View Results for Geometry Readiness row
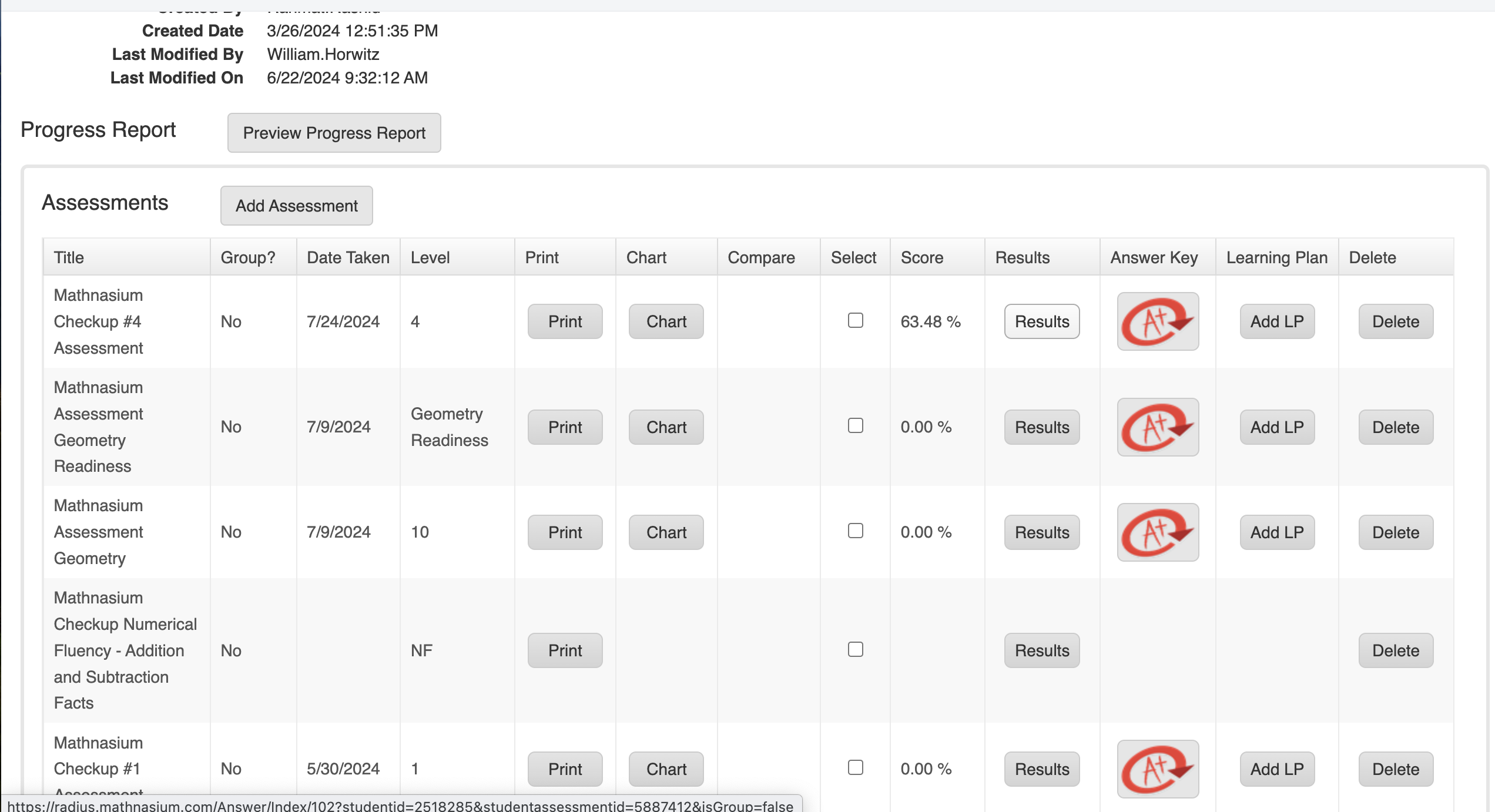The height and width of the screenshot is (812, 1495). click(x=1042, y=427)
